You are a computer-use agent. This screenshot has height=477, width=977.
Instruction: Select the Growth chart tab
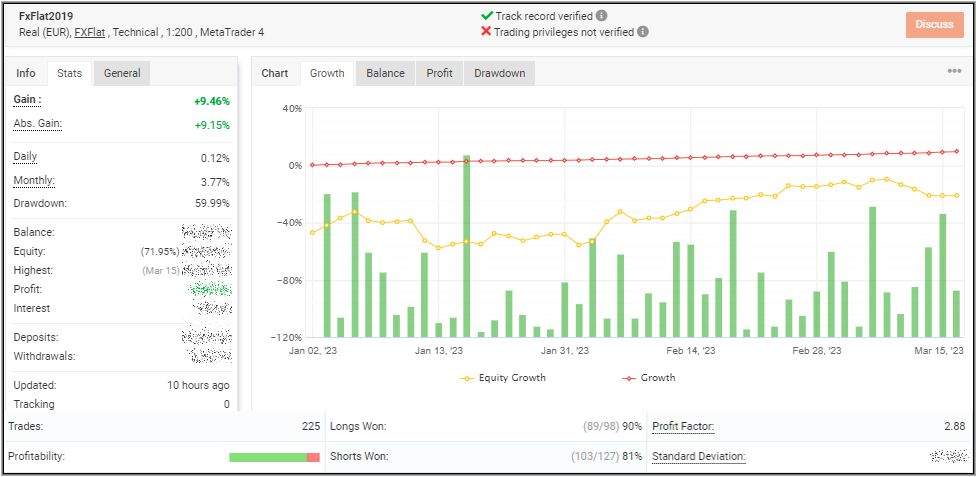[x=327, y=73]
